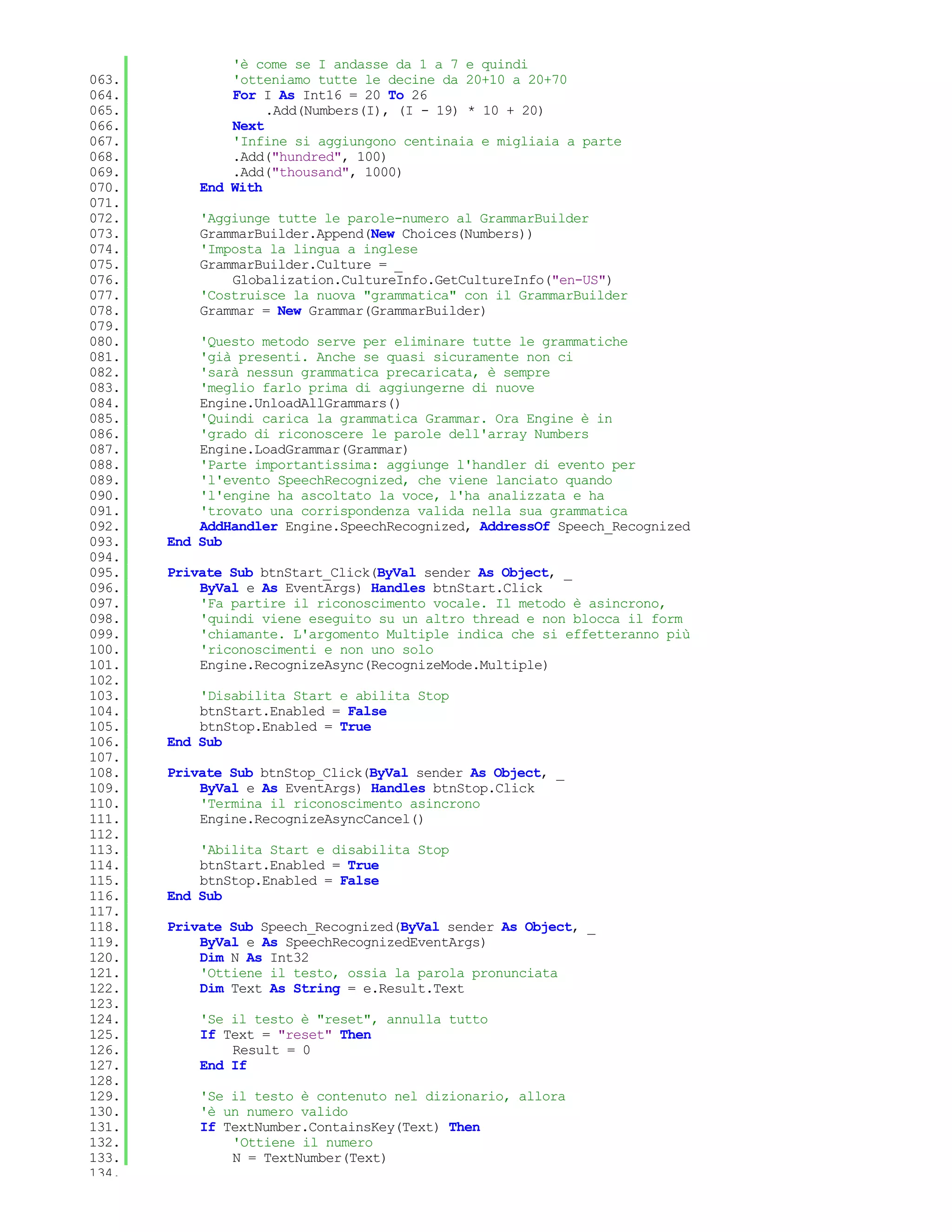Click the comment 'Parte importantissima: aggiunge l'handler
This screenshot has width=952, height=1232.
pos(417,465)
